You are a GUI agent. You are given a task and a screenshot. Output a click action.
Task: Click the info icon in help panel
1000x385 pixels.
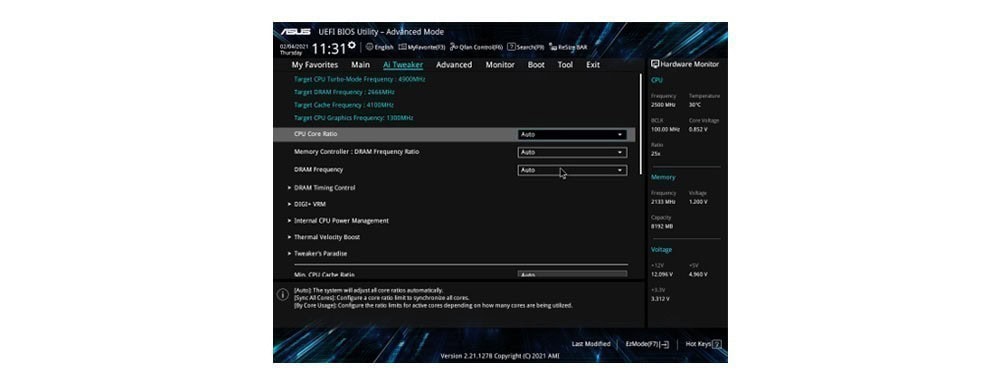[283, 295]
